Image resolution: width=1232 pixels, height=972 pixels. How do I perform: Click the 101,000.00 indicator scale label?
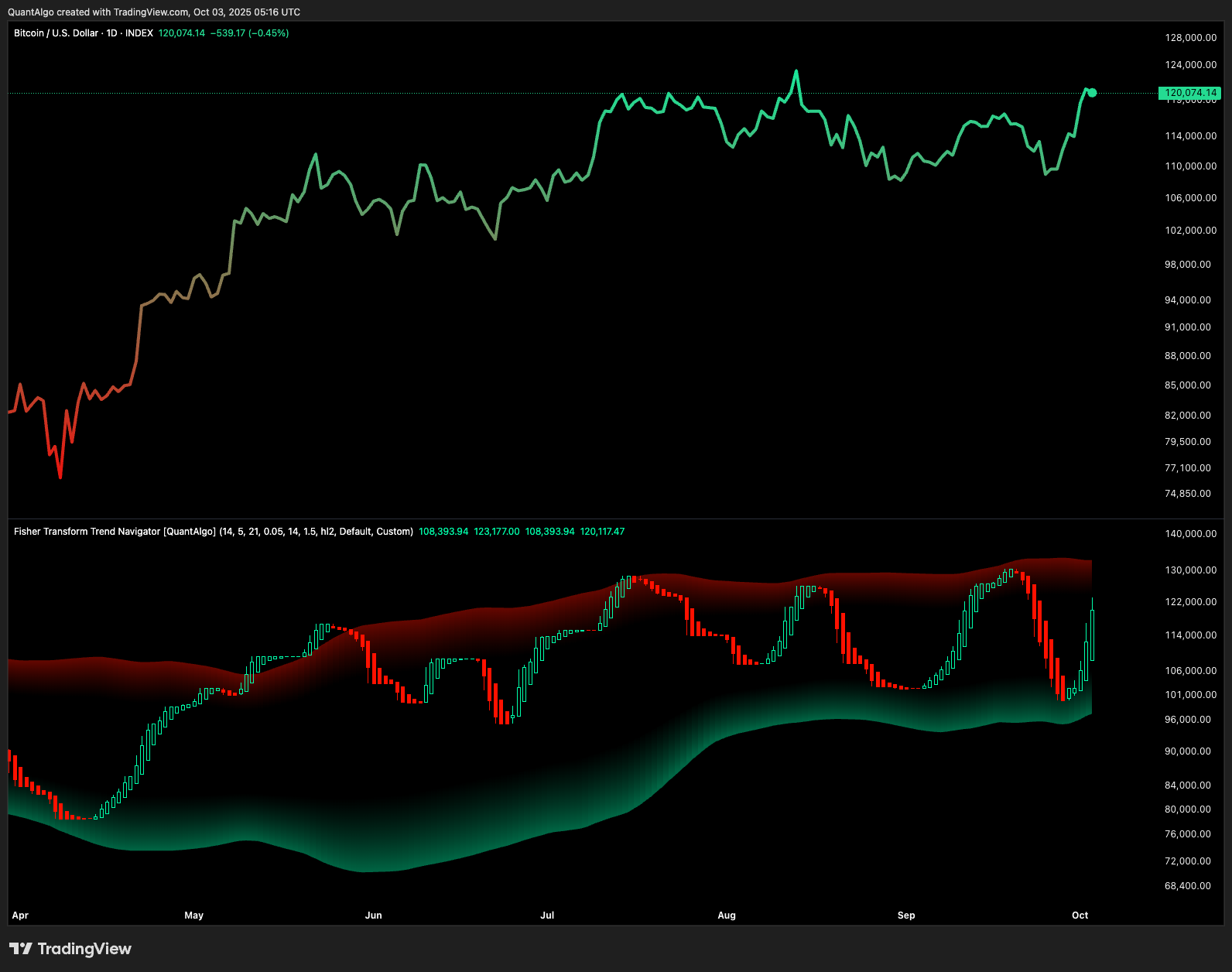1190,695
